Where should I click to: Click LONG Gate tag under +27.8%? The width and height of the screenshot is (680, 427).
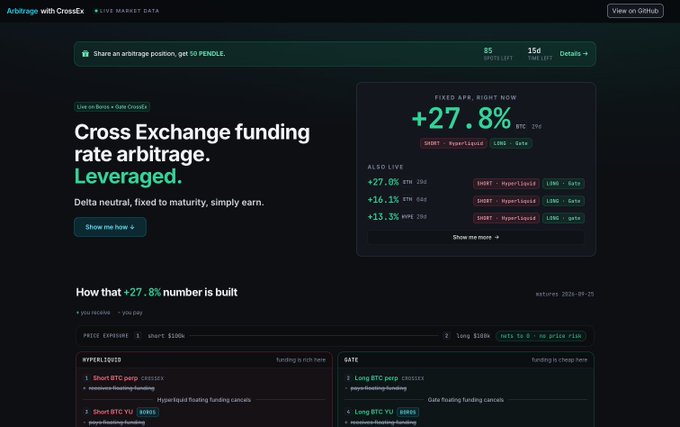click(511, 143)
